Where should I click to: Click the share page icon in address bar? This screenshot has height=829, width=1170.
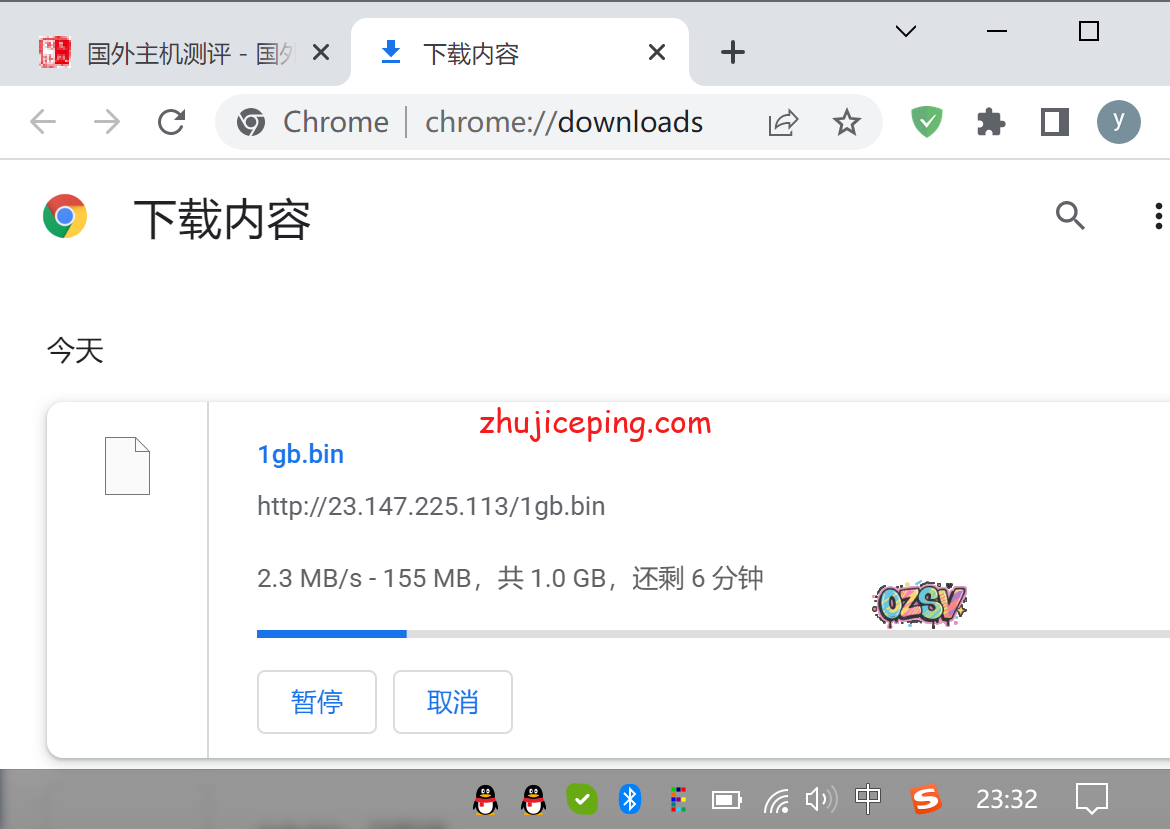click(x=783, y=122)
